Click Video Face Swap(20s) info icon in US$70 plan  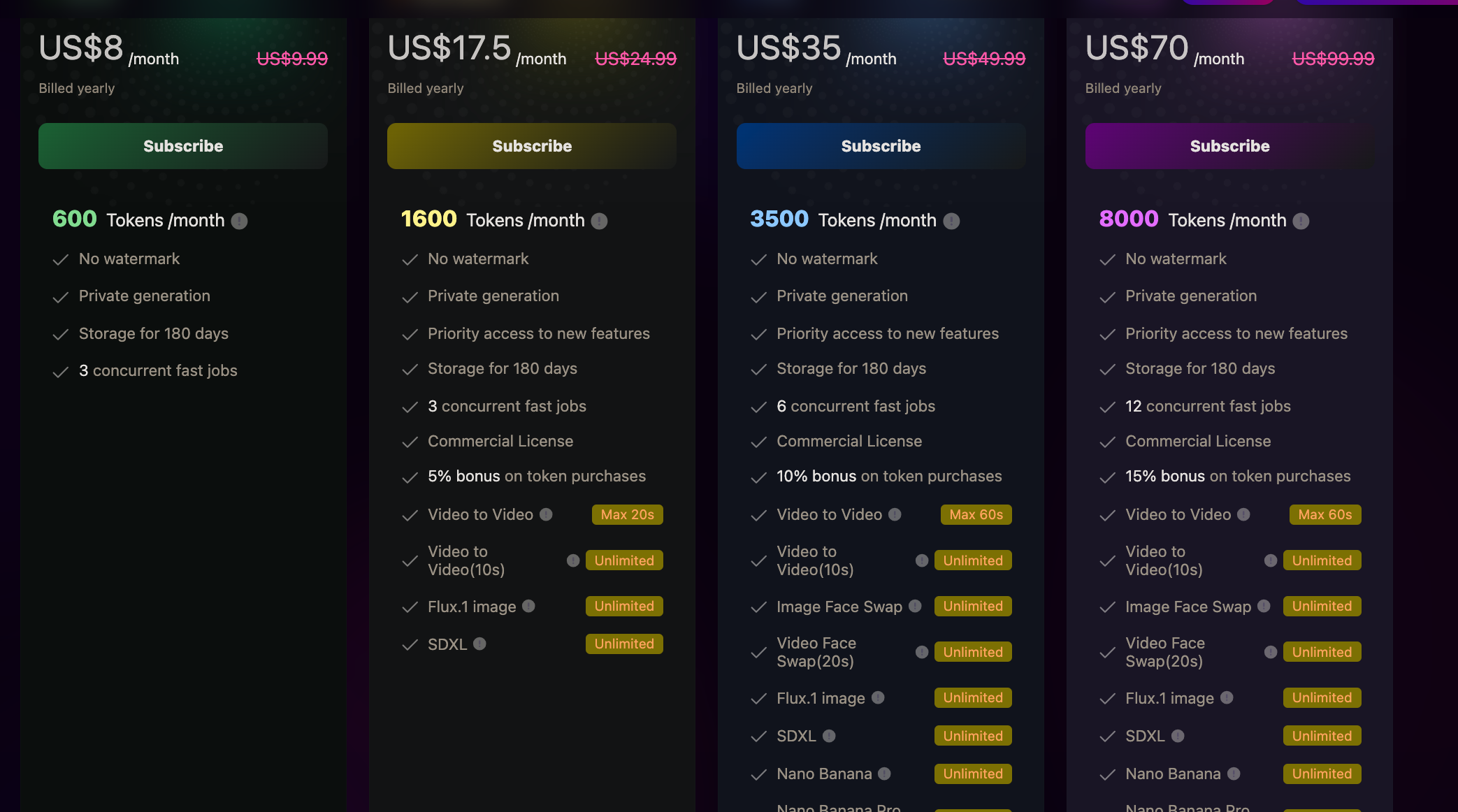(1271, 652)
